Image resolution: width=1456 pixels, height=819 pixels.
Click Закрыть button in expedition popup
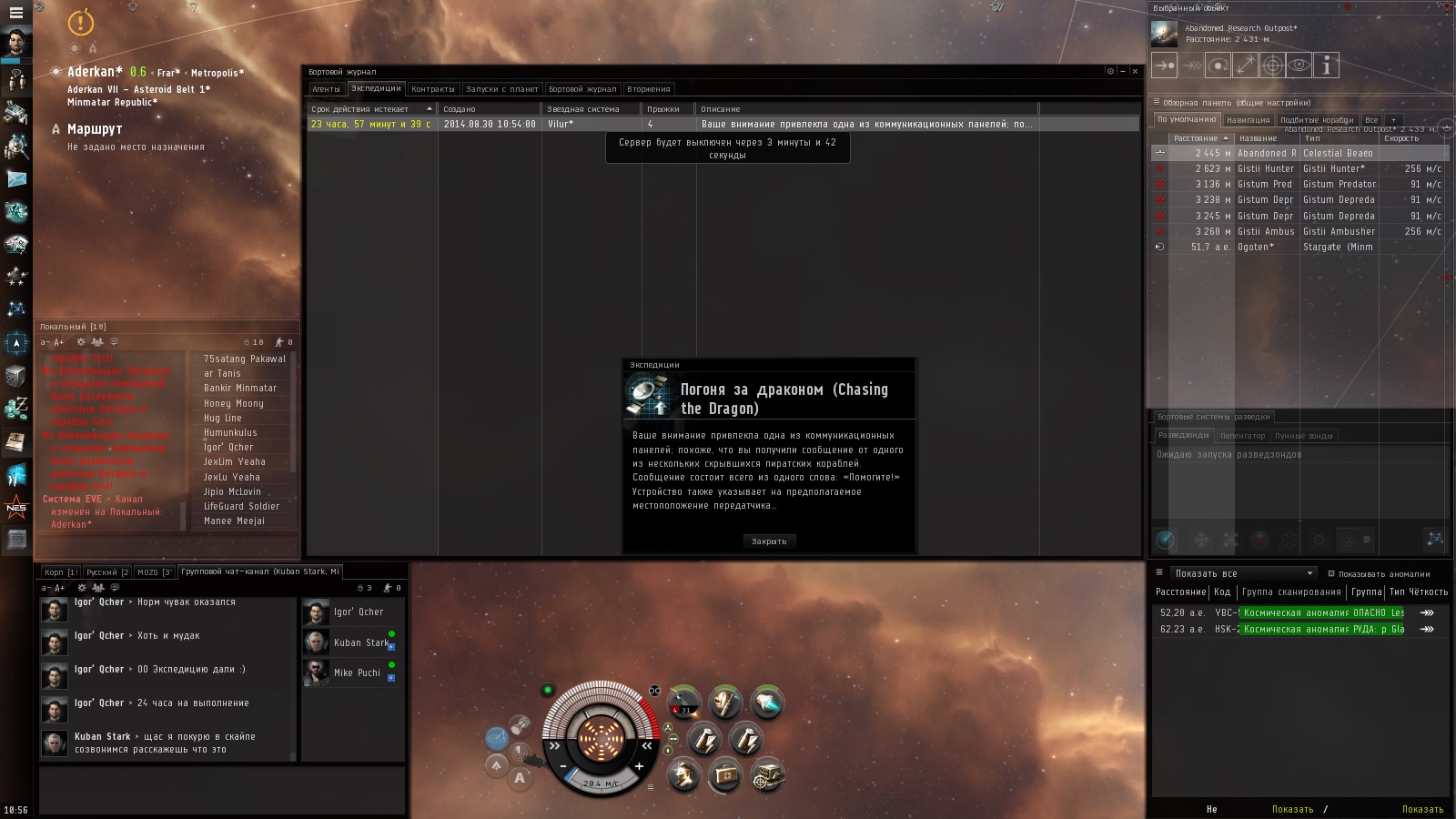point(769,541)
